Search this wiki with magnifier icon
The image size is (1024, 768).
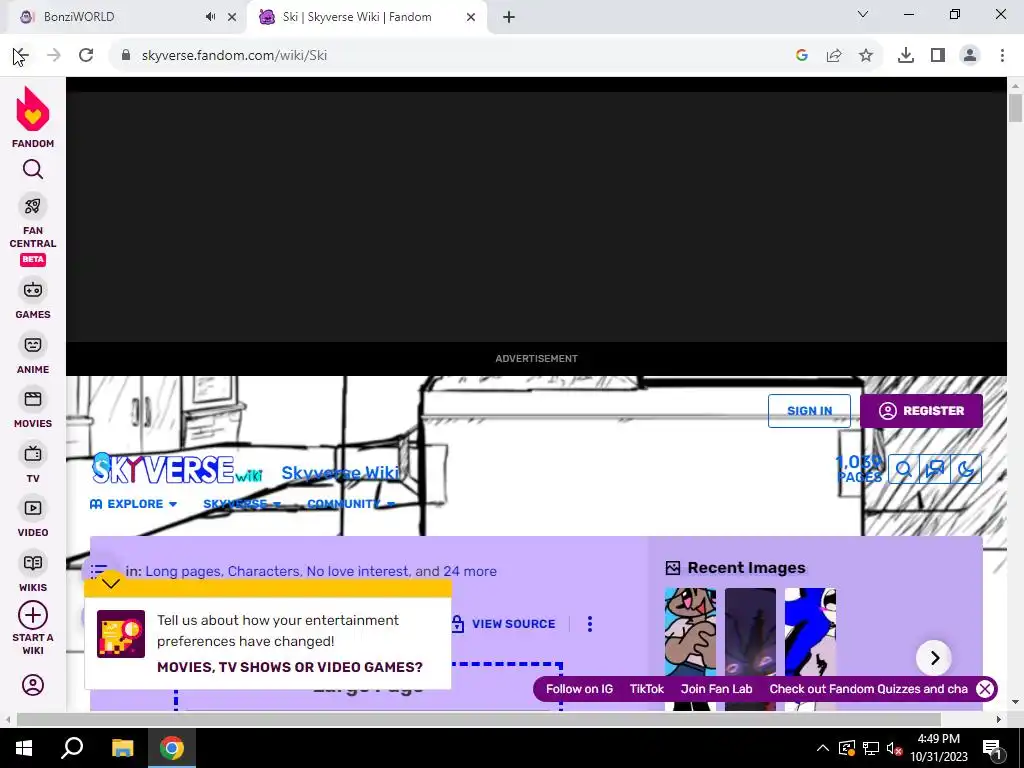click(904, 469)
